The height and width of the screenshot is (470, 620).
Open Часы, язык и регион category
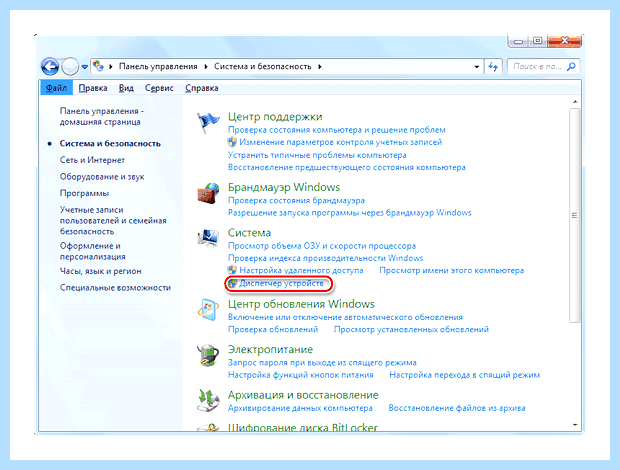pyautogui.click(x=100, y=271)
